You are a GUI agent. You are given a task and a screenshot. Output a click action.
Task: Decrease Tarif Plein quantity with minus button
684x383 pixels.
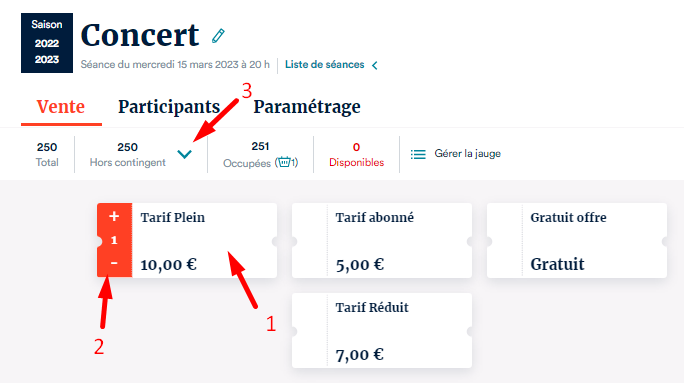[x=114, y=263]
